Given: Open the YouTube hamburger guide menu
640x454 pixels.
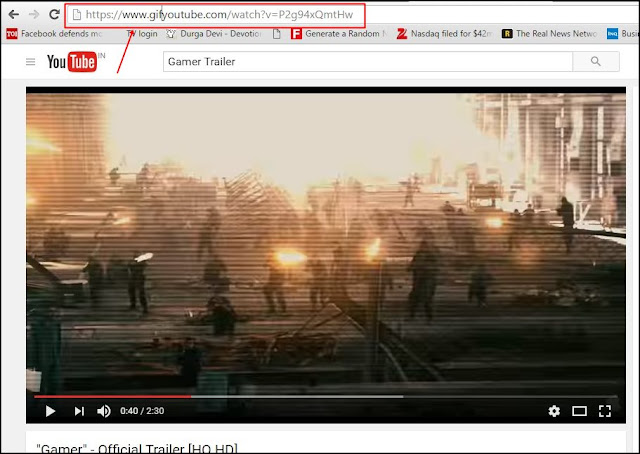Looking at the screenshot, I should (x=30, y=62).
